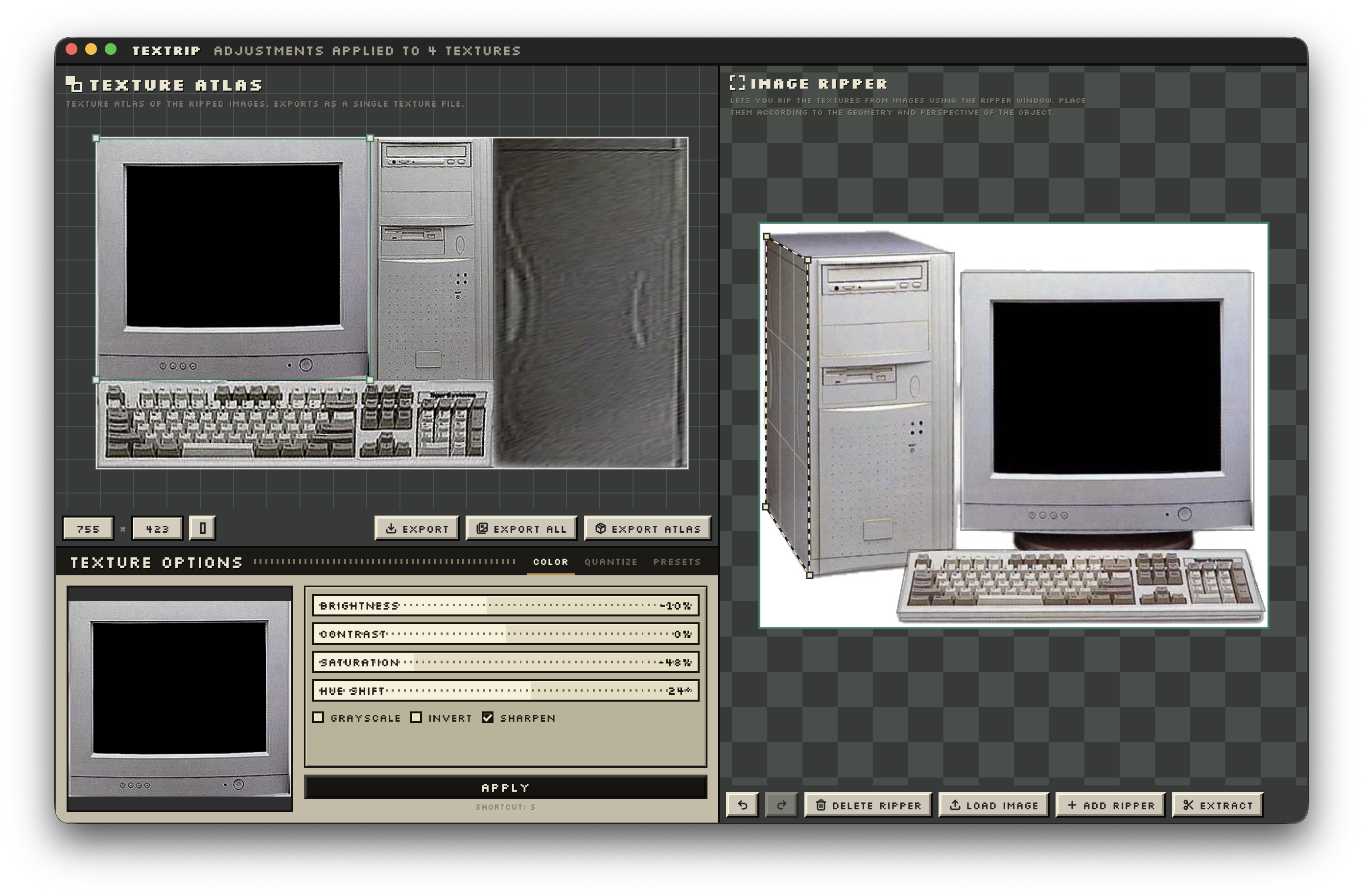Click the height field showing 423

[157, 528]
